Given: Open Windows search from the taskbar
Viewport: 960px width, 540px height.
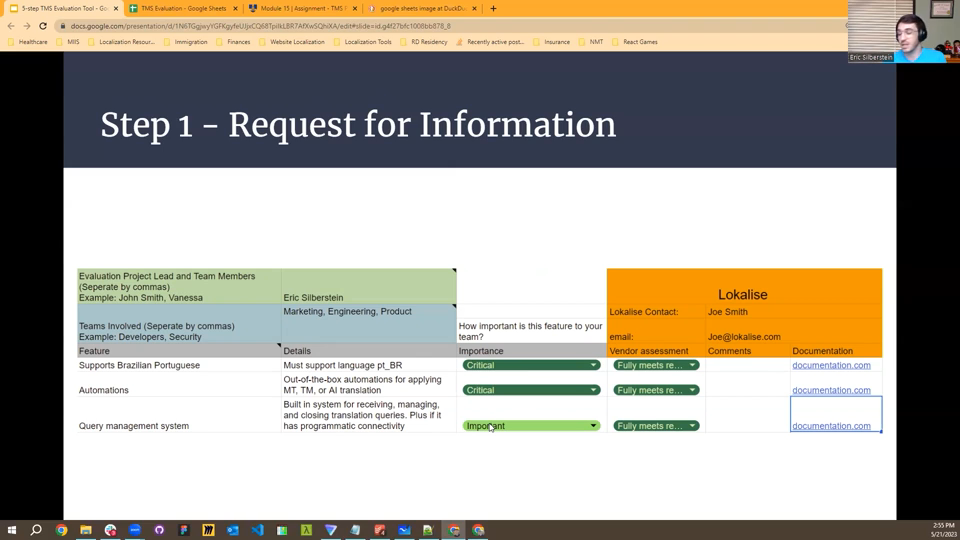Looking at the screenshot, I should pos(36,530).
